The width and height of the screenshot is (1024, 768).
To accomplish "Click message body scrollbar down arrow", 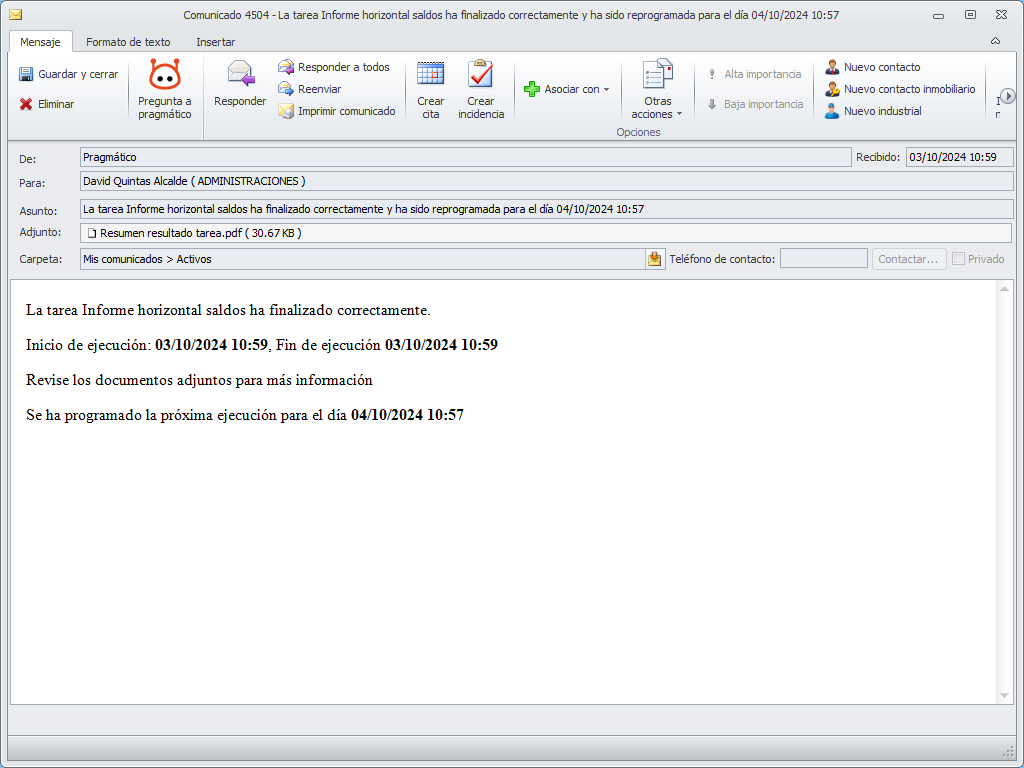I will [x=1004, y=696].
